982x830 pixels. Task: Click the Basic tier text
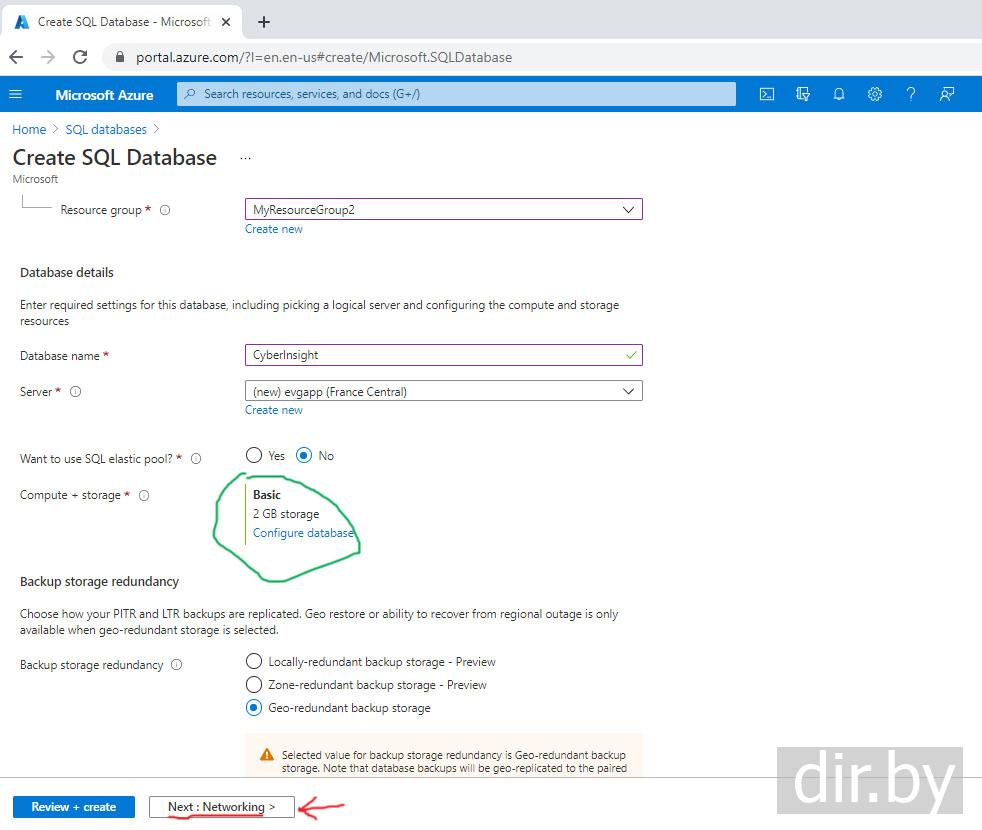[x=266, y=495]
